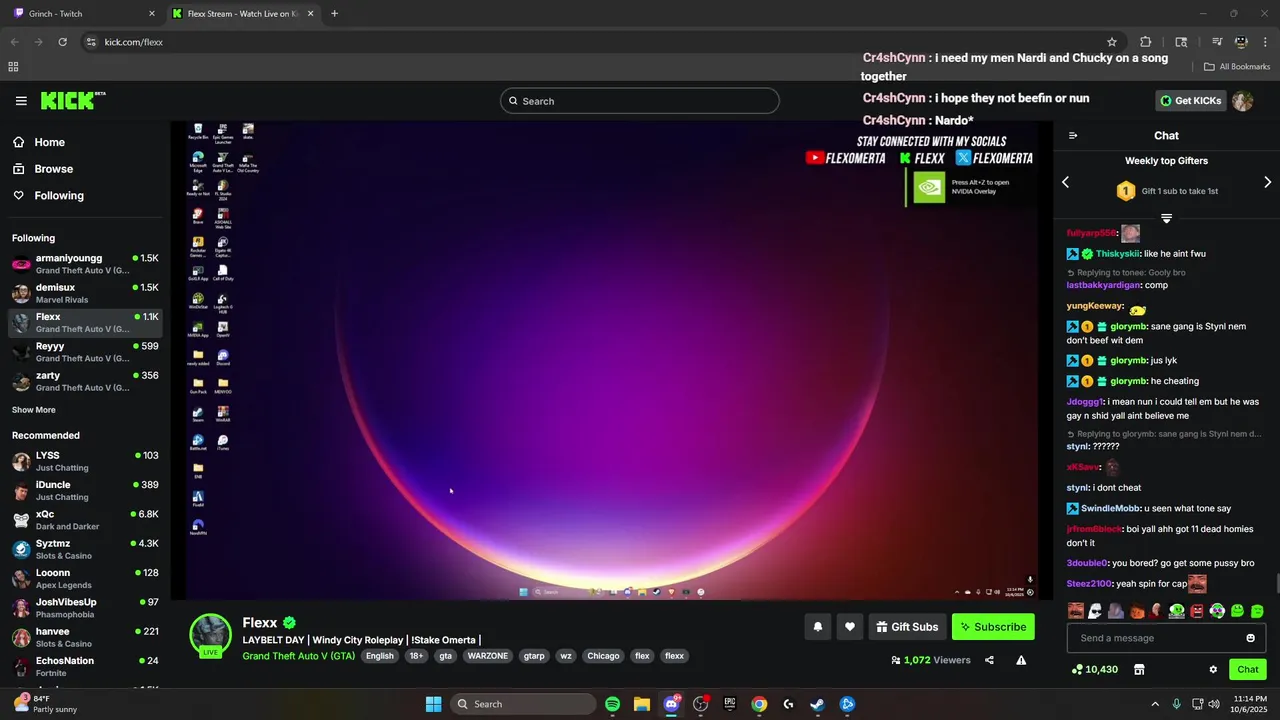The image size is (1280, 720).
Task: Click the address bar URL kick.com/flexx
Action: 134,42
